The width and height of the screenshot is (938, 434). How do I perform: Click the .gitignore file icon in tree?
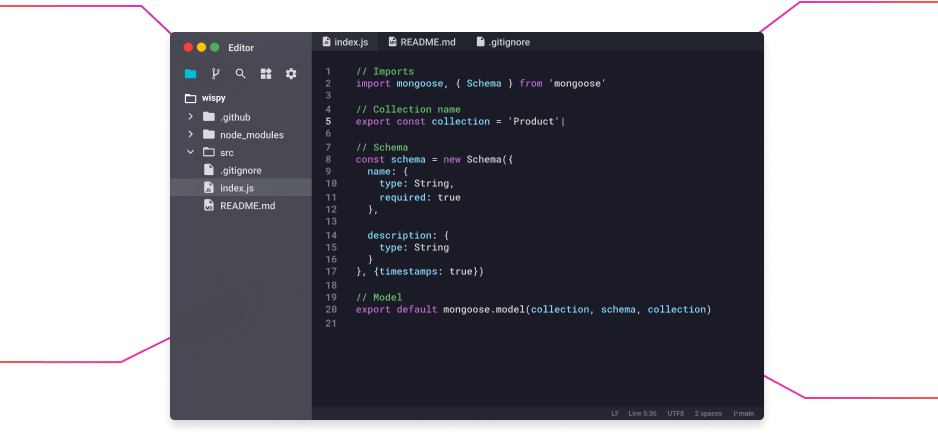(209, 170)
